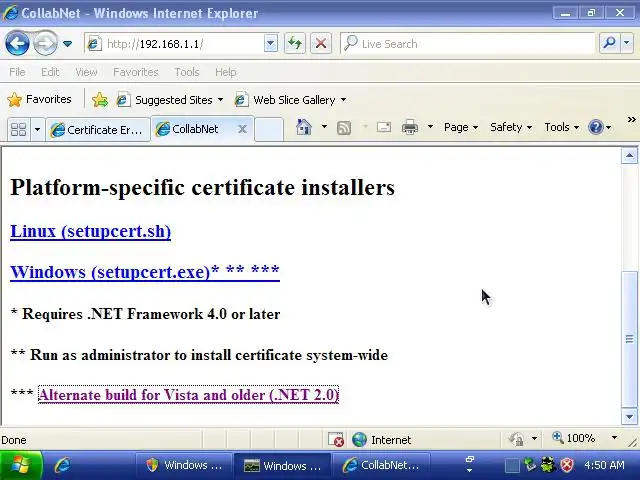Open Alternate build for Vista link
Image resolution: width=640 pixels, height=480 pixels.
tap(188, 395)
